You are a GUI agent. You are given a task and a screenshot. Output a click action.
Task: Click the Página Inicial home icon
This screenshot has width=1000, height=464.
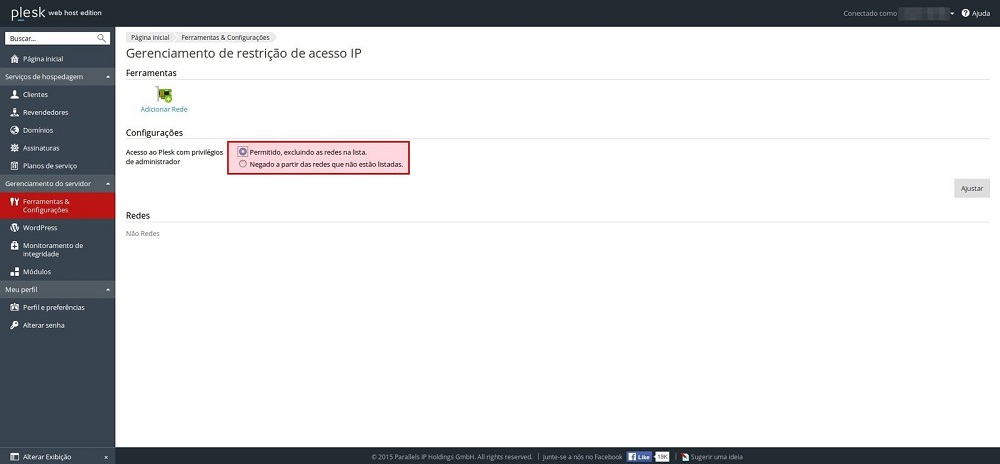(x=14, y=59)
